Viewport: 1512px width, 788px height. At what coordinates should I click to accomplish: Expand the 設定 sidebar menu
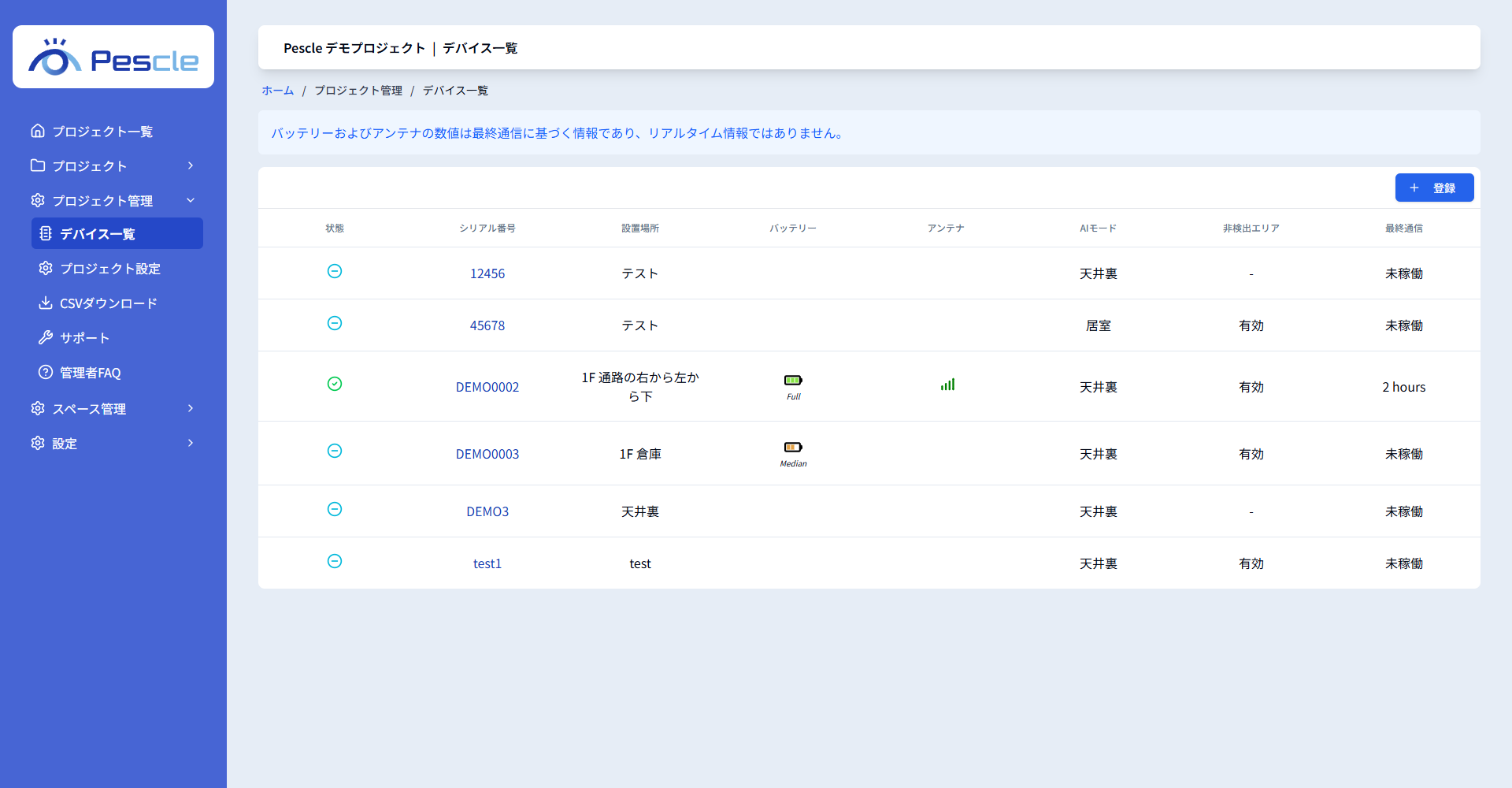(x=113, y=443)
